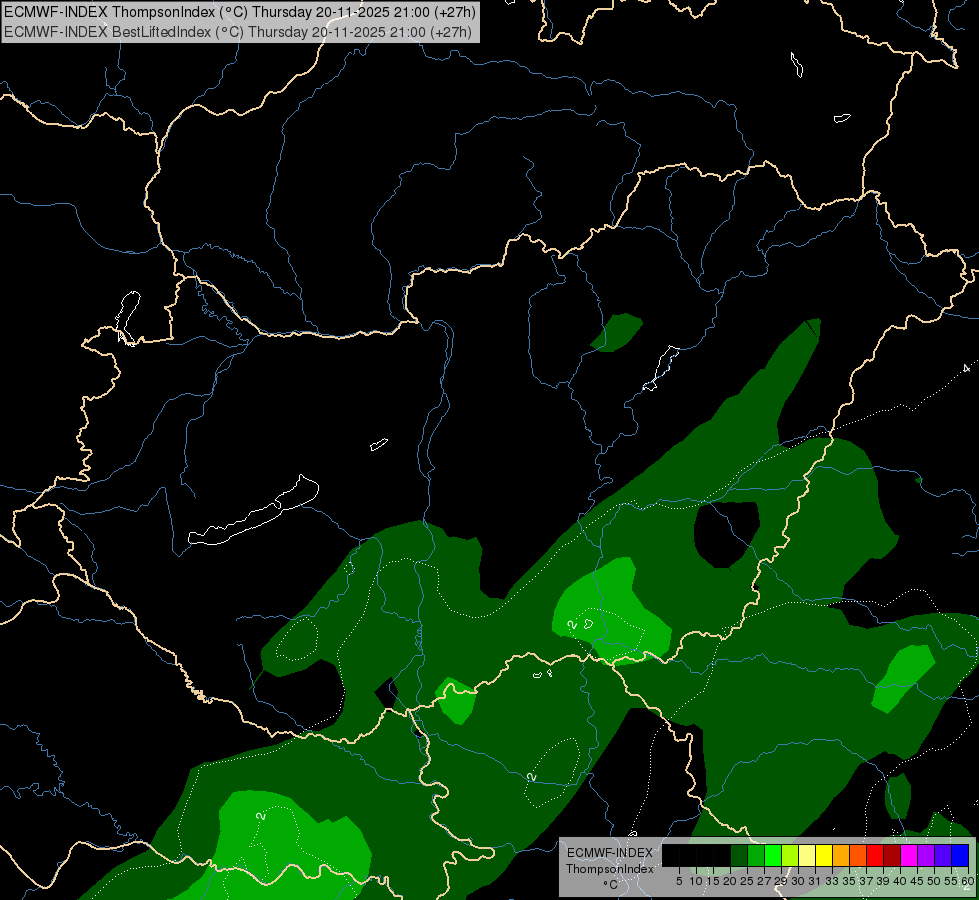Click legend tick value 5
Viewport: 979px width, 900px height.
coord(679,881)
